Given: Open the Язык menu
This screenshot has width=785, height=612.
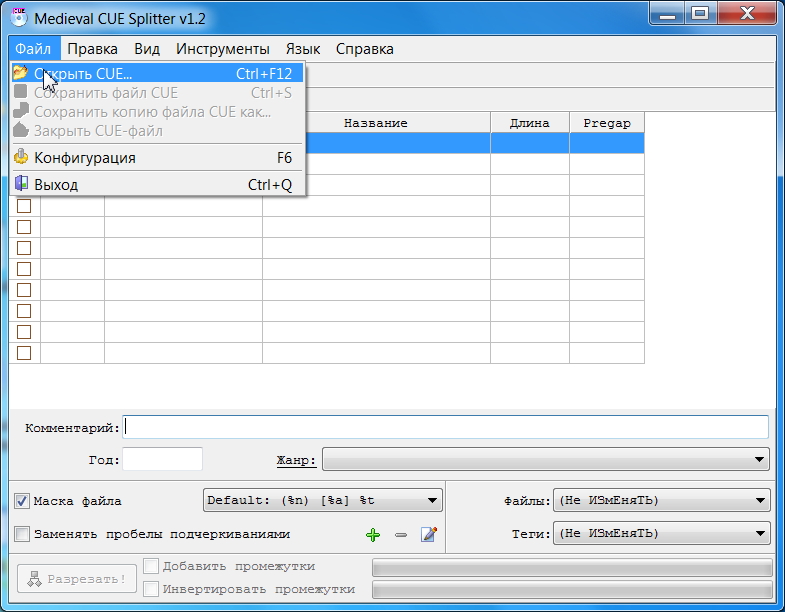Looking at the screenshot, I should coord(303,49).
